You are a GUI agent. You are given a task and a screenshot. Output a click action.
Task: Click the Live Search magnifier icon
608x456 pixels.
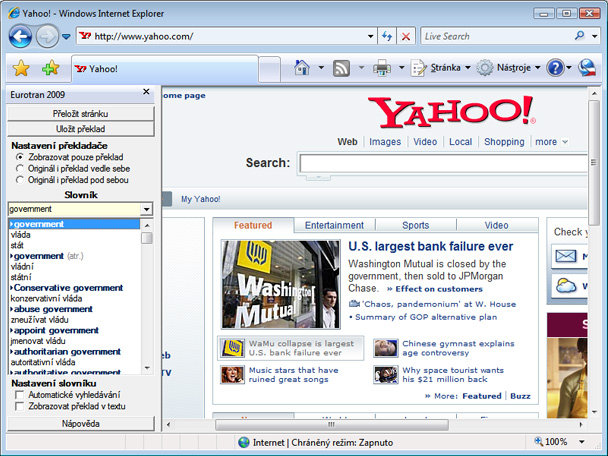point(580,36)
